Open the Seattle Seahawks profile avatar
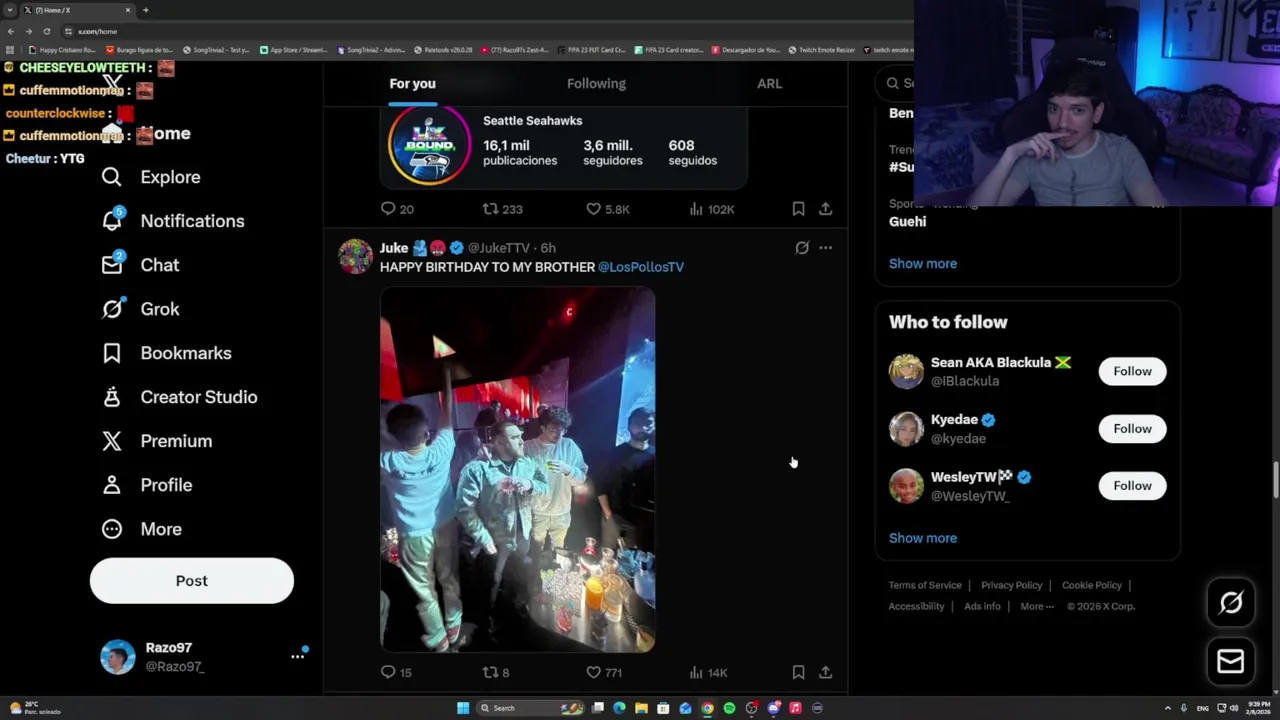1280x720 pixels. pos(429,145)
